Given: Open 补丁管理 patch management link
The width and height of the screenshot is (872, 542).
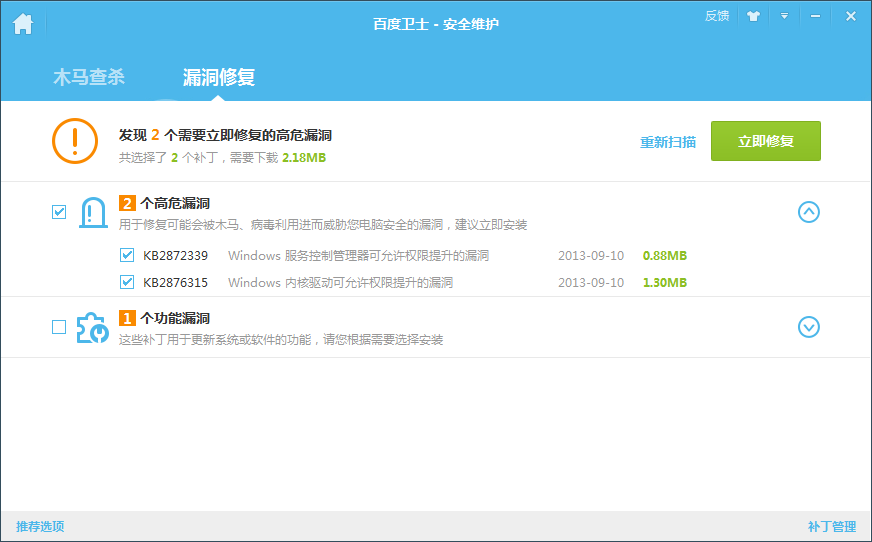Looking at the screenshot, I should tap(832, 526).
